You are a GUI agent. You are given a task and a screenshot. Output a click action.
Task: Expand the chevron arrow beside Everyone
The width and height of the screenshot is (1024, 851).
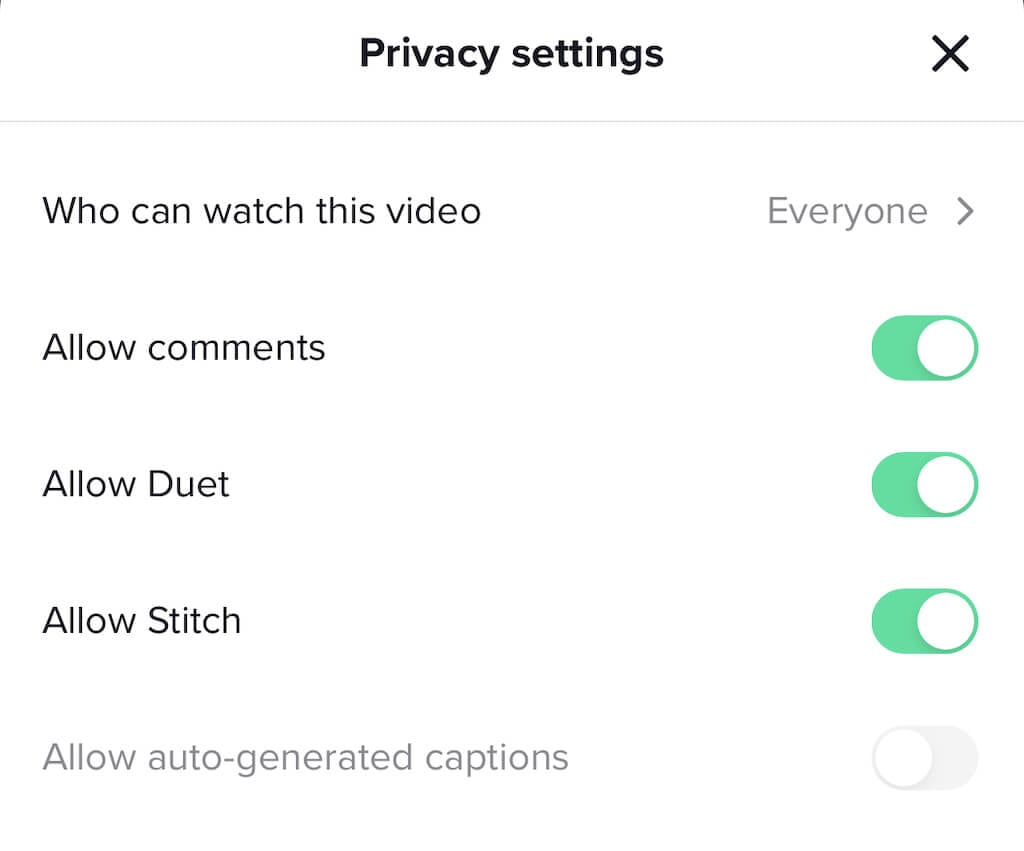[965, 211]
